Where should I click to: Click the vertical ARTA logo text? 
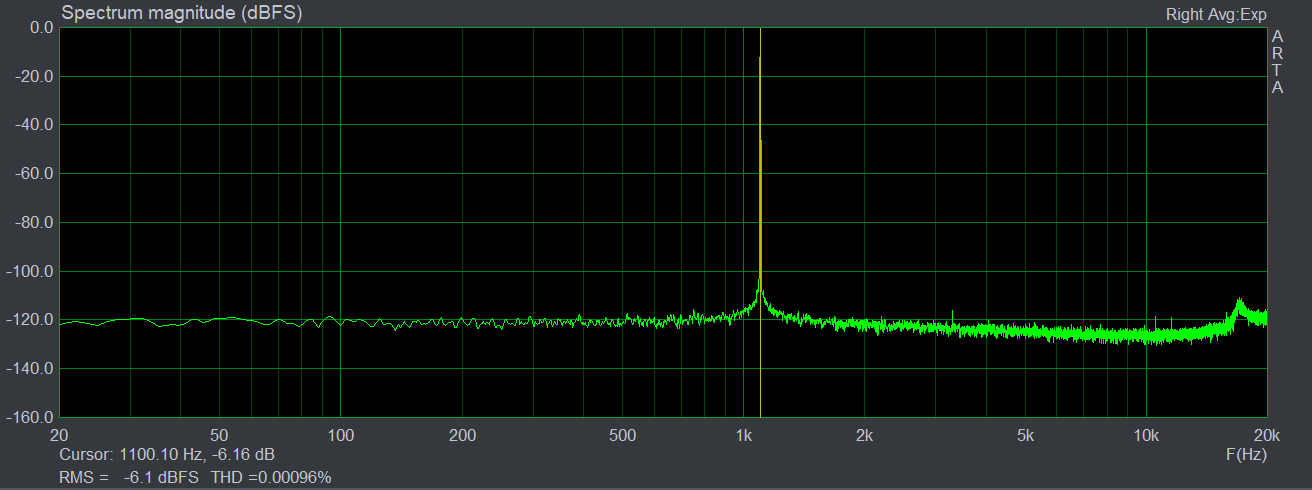[x=1277, y=62]
